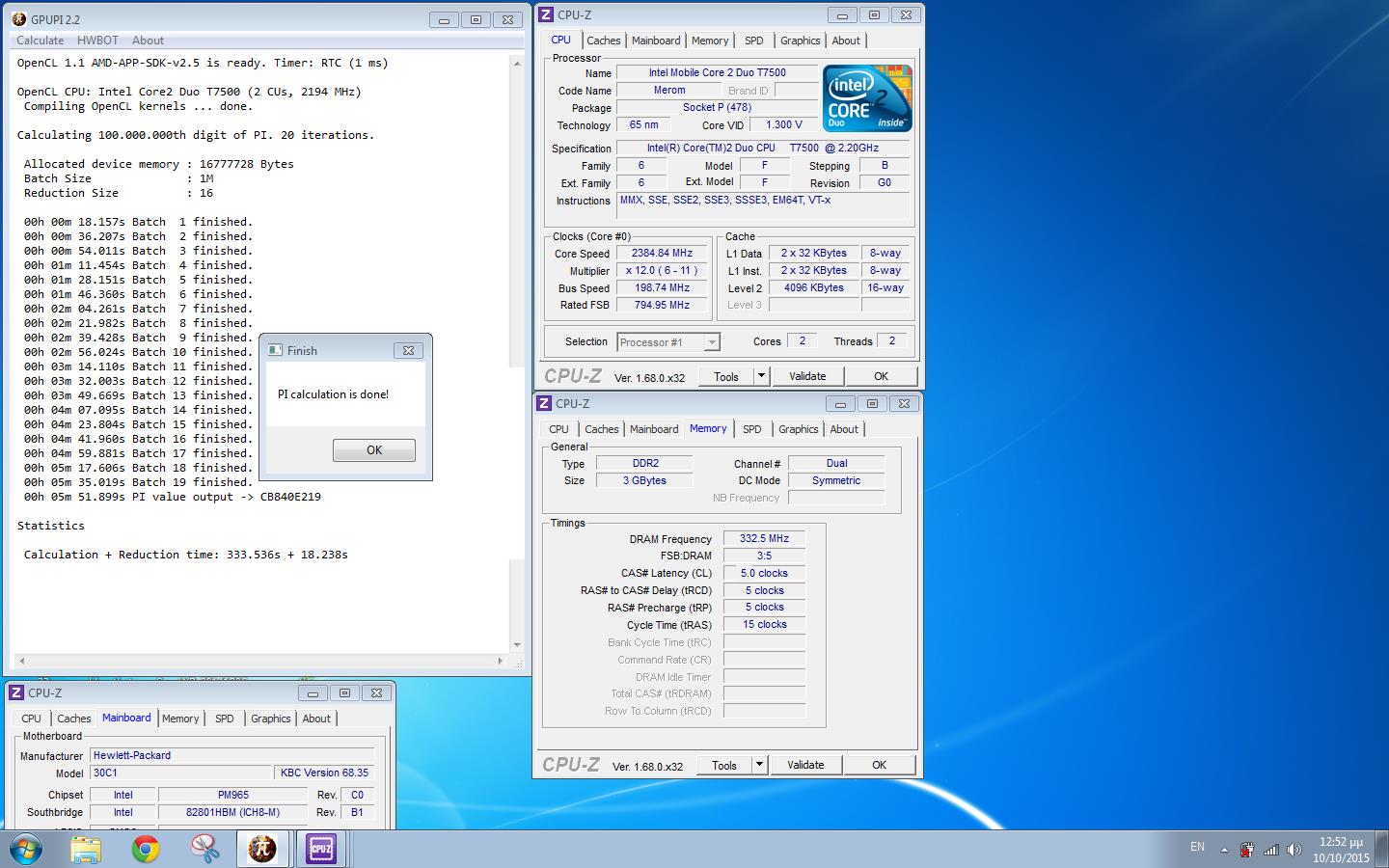The image size is (1389, 868).
Task: Click the CPU-Z icon in the CPU window title bar
Action: pos(546,14)
